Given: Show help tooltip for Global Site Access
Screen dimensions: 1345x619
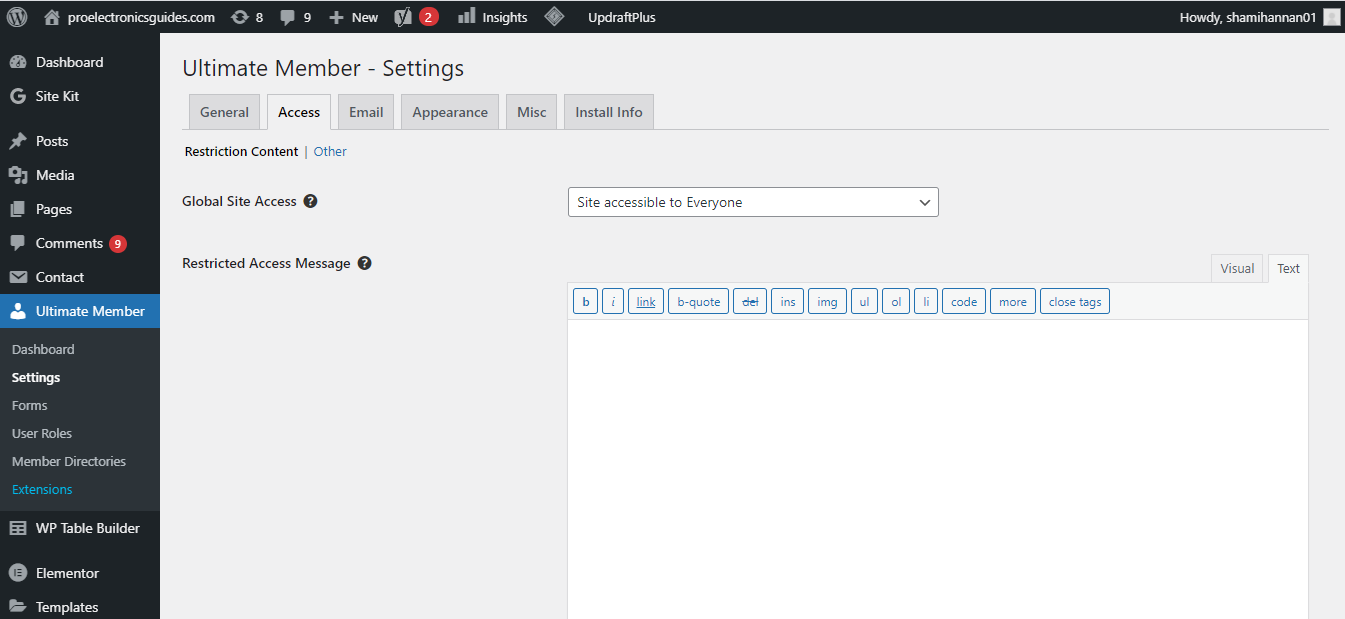Looking at the screenshot, I should pyautogui.click(x=310, y=201).
